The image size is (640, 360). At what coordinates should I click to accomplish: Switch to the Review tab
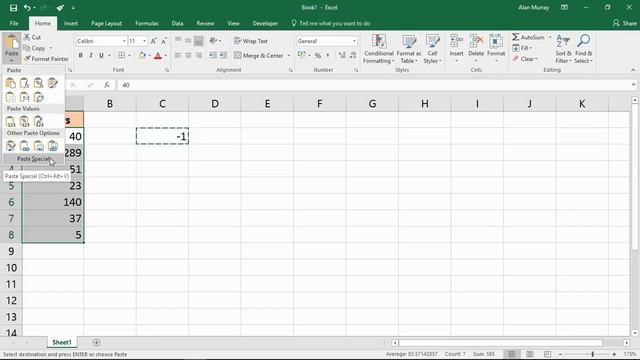(x=205, y=23)
